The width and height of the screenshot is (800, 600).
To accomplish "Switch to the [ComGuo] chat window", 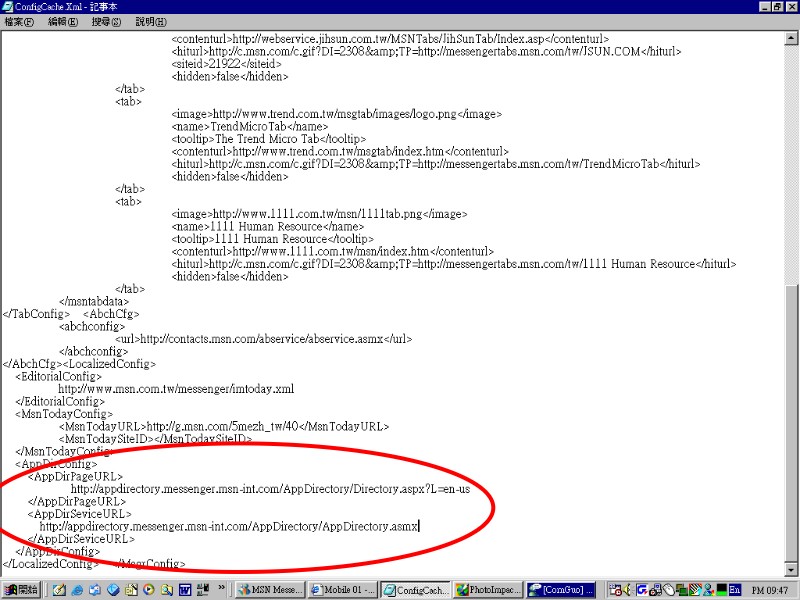I will [562, 590].
